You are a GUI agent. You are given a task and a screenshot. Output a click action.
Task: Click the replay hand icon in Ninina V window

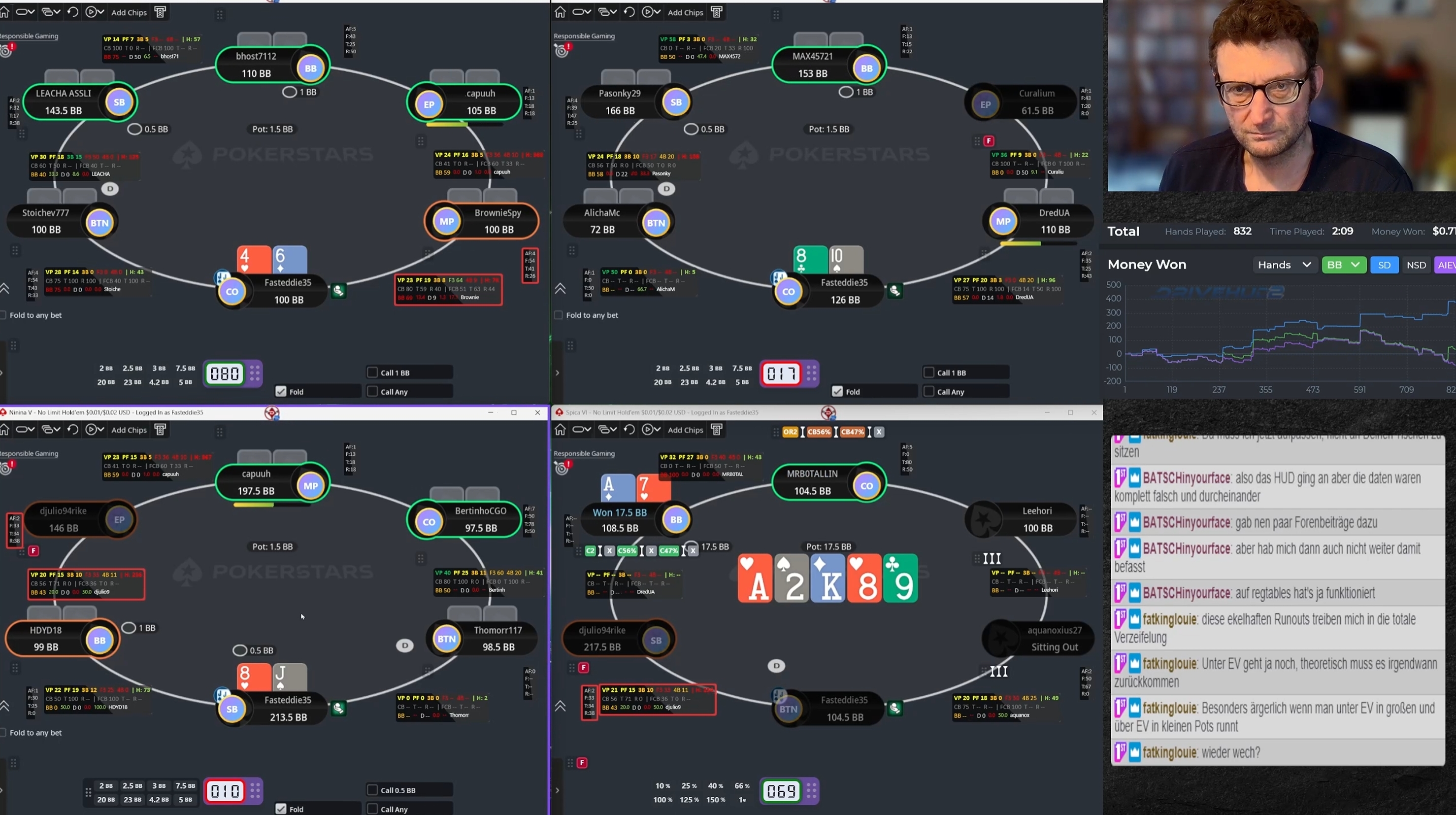point(73,430)
